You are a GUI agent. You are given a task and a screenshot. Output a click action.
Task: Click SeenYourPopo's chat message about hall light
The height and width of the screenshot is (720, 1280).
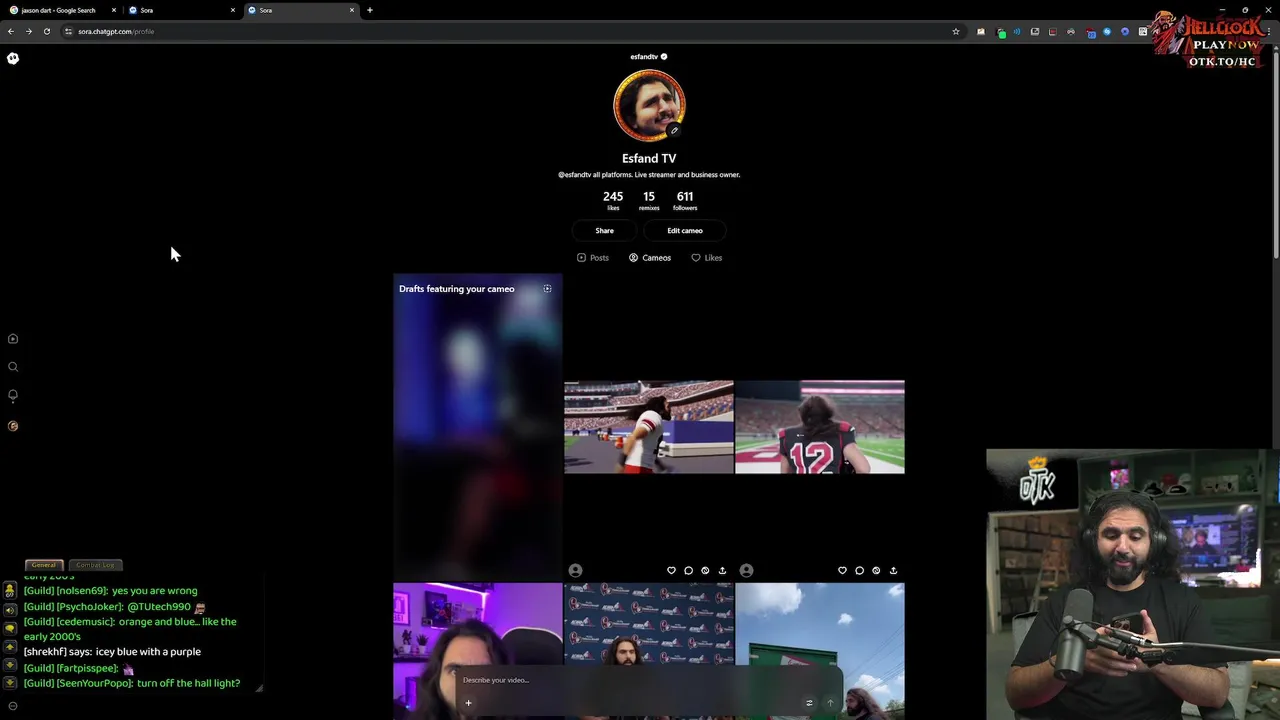tap(132, 684)
